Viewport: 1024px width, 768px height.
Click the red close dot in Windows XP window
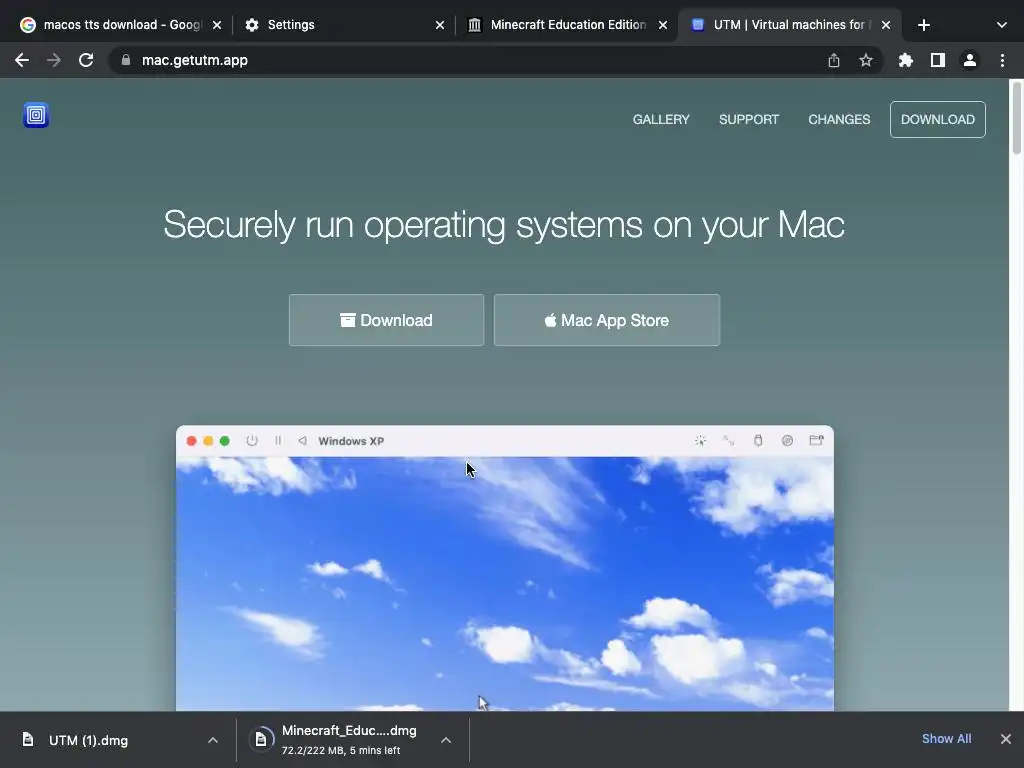click(191, 441)
